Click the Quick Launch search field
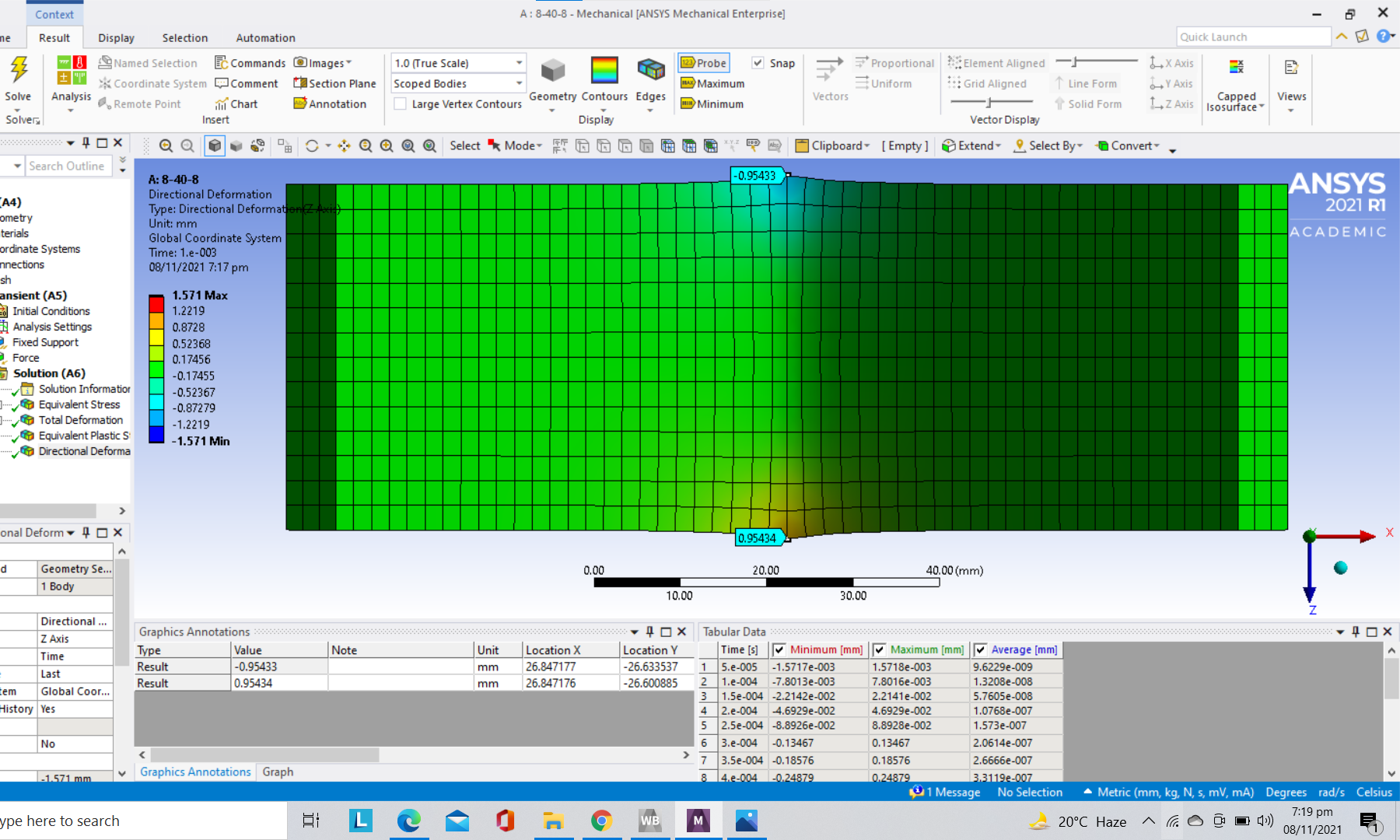 (x=1252, y=37)
